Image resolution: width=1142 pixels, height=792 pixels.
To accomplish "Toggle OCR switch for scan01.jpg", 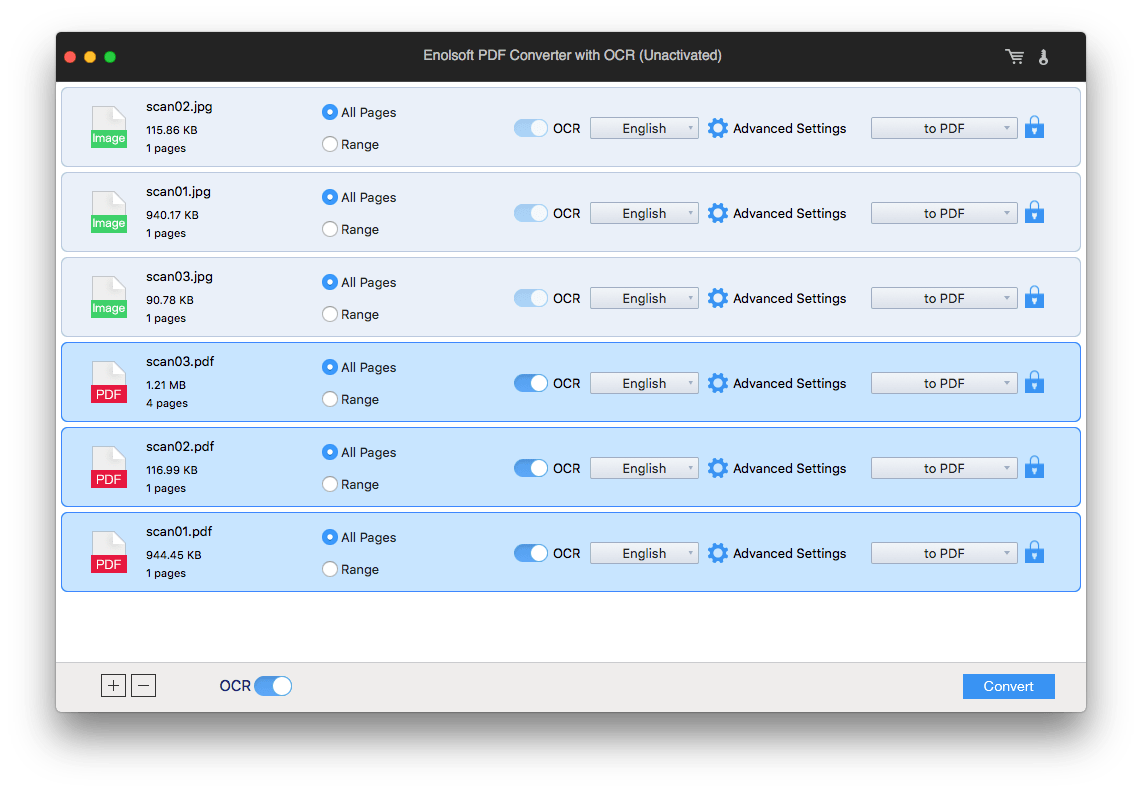I will [x=530, y=213].
